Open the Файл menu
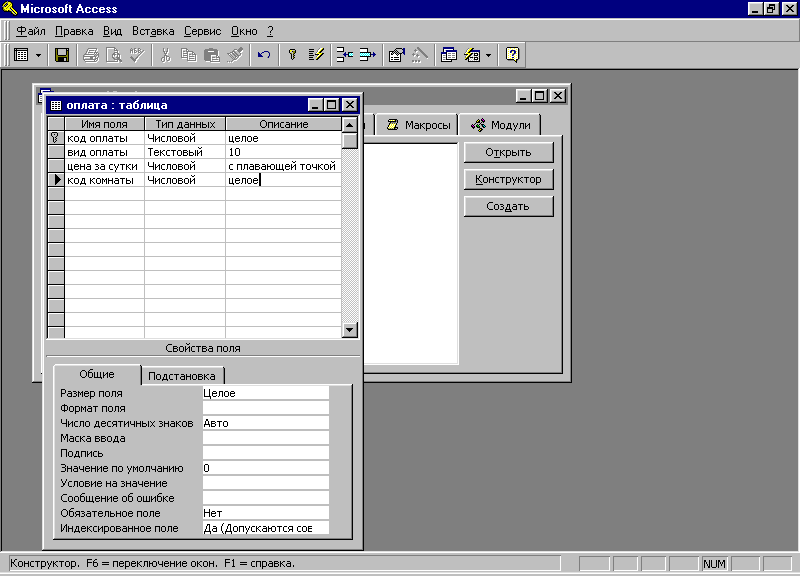 tap(31, 31)
